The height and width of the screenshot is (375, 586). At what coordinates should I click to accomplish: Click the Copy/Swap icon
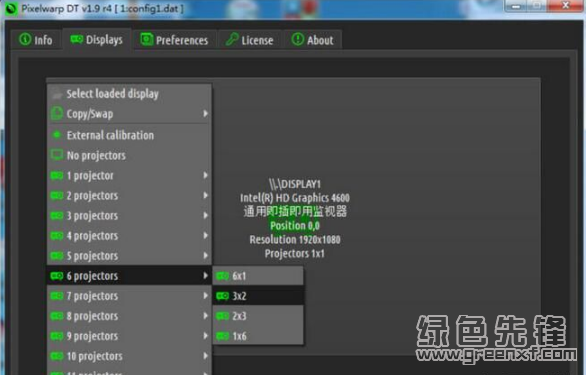point(57,113)
